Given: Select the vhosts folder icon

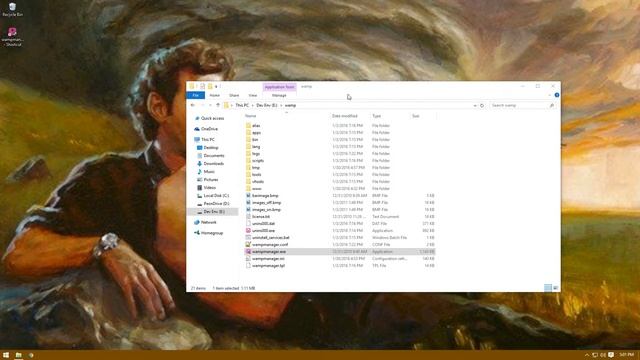Looking at the screenshot, I should 249,182.
